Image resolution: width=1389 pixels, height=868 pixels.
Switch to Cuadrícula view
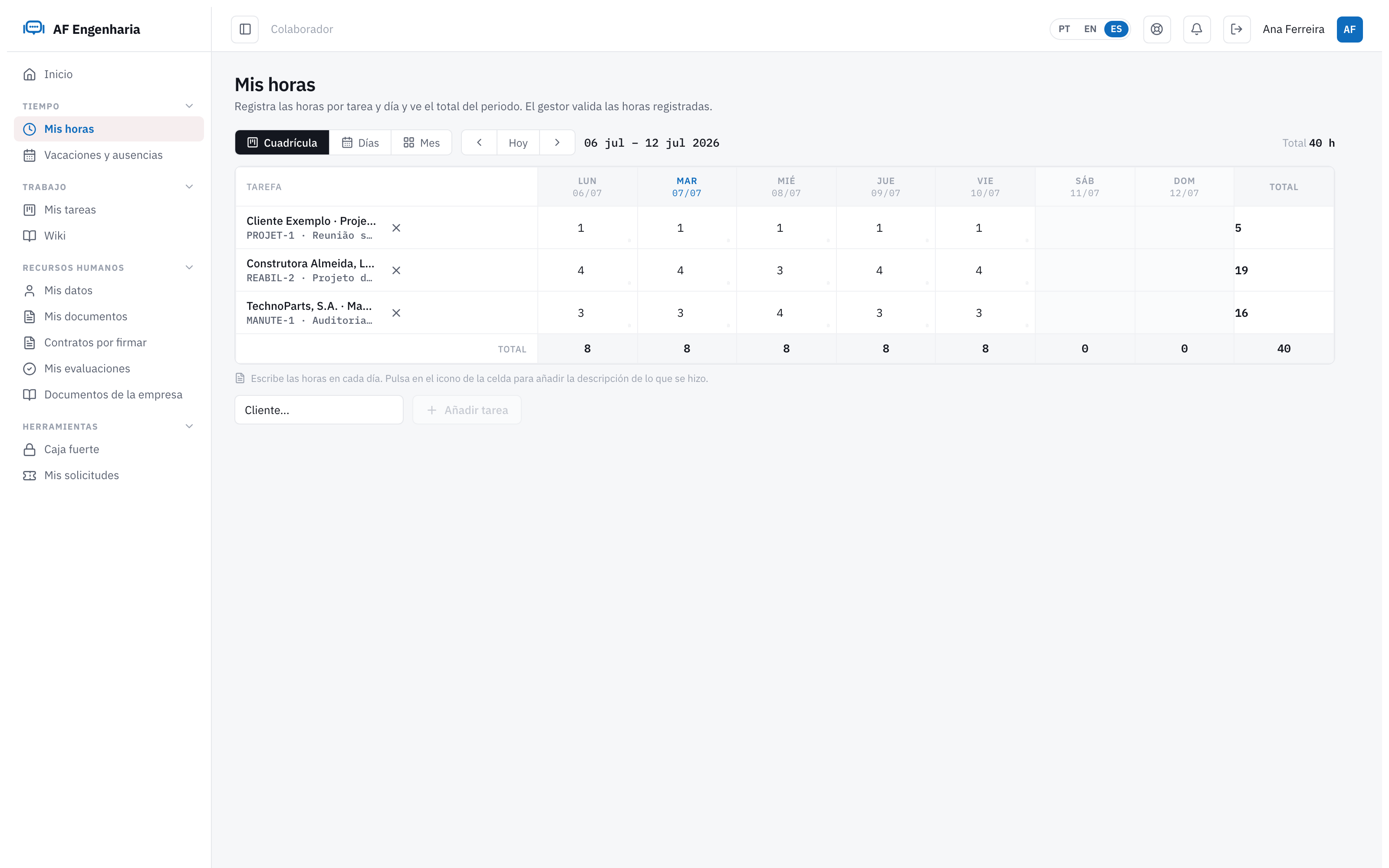(282, 142)
